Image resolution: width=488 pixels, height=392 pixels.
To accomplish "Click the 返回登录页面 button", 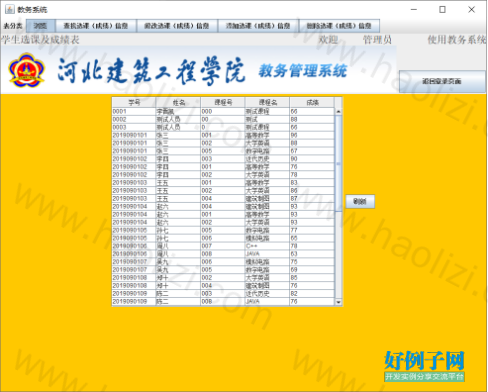I will point(442,81).
